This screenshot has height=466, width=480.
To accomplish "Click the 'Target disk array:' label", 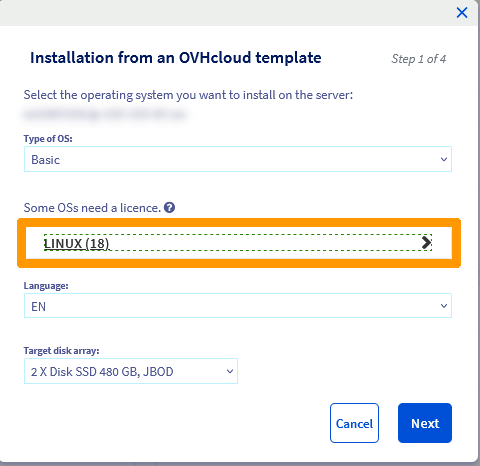I will [61, 351].
